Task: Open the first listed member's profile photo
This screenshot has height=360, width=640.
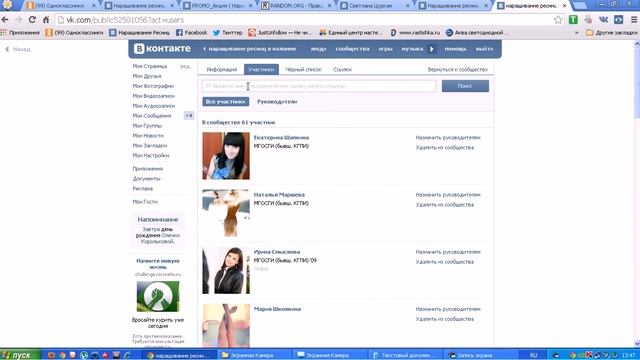Action: [x=226, y=156]
